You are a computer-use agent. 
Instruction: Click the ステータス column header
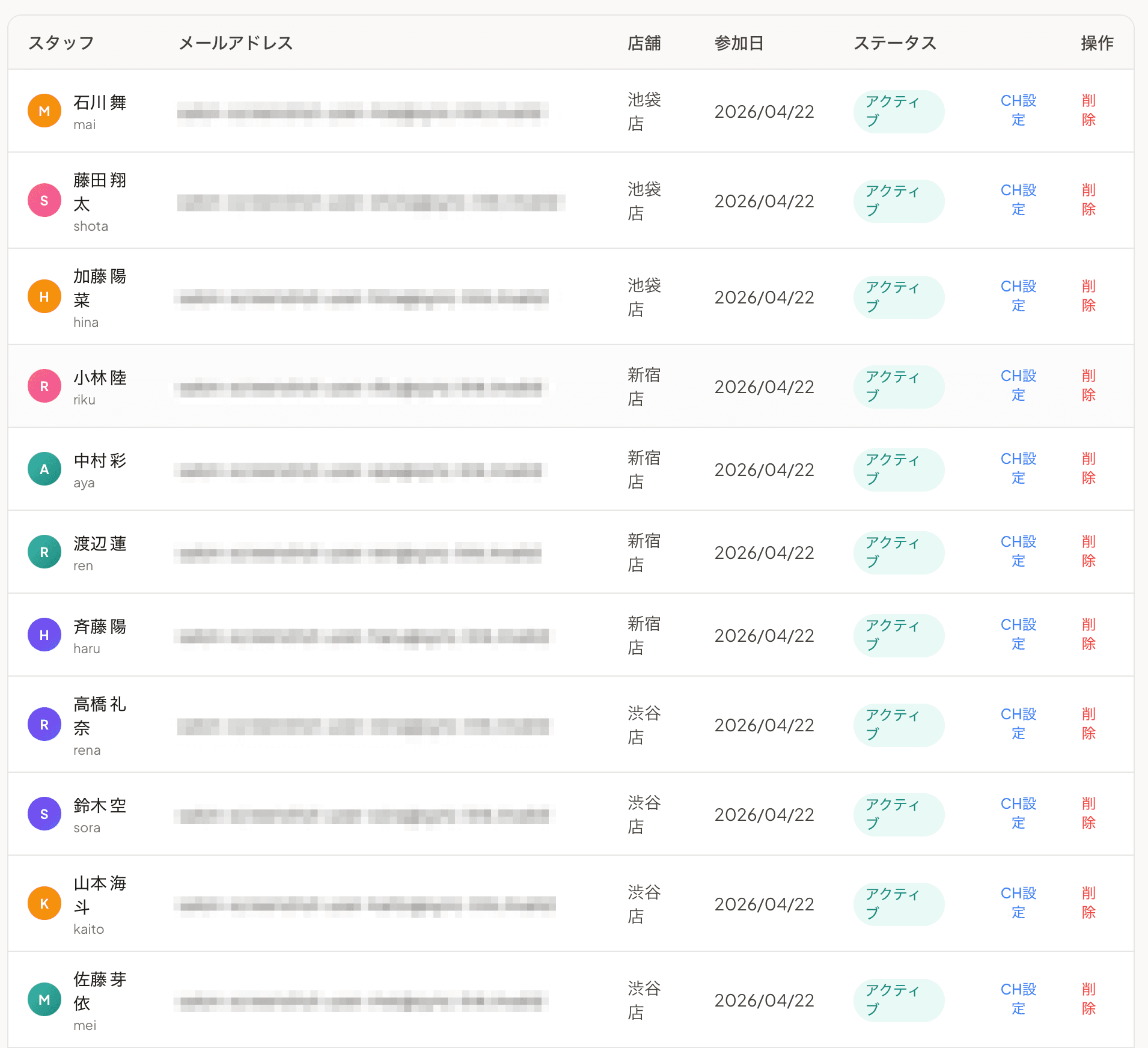[x=895, y=43]
